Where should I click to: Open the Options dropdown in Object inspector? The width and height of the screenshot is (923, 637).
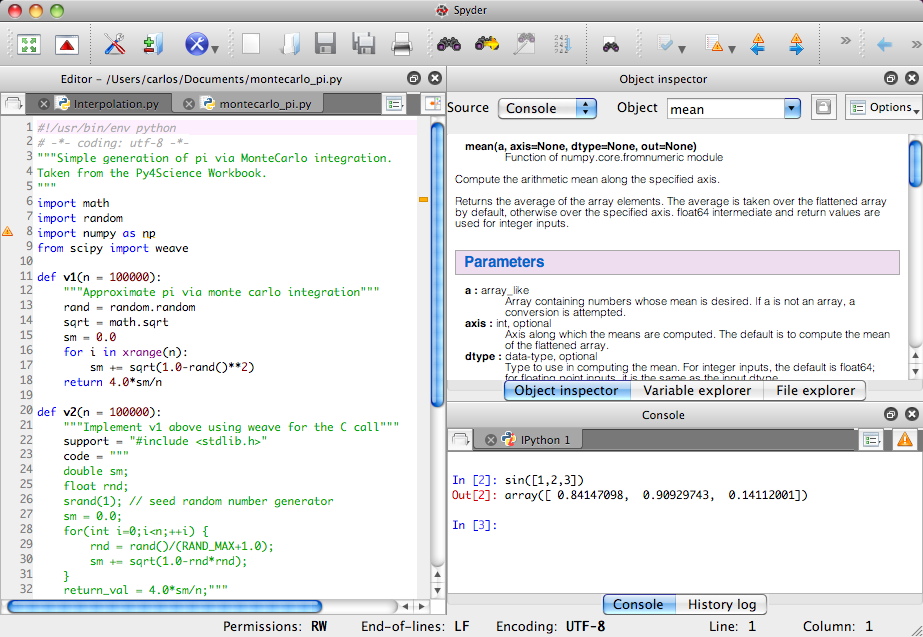[883, 108]
